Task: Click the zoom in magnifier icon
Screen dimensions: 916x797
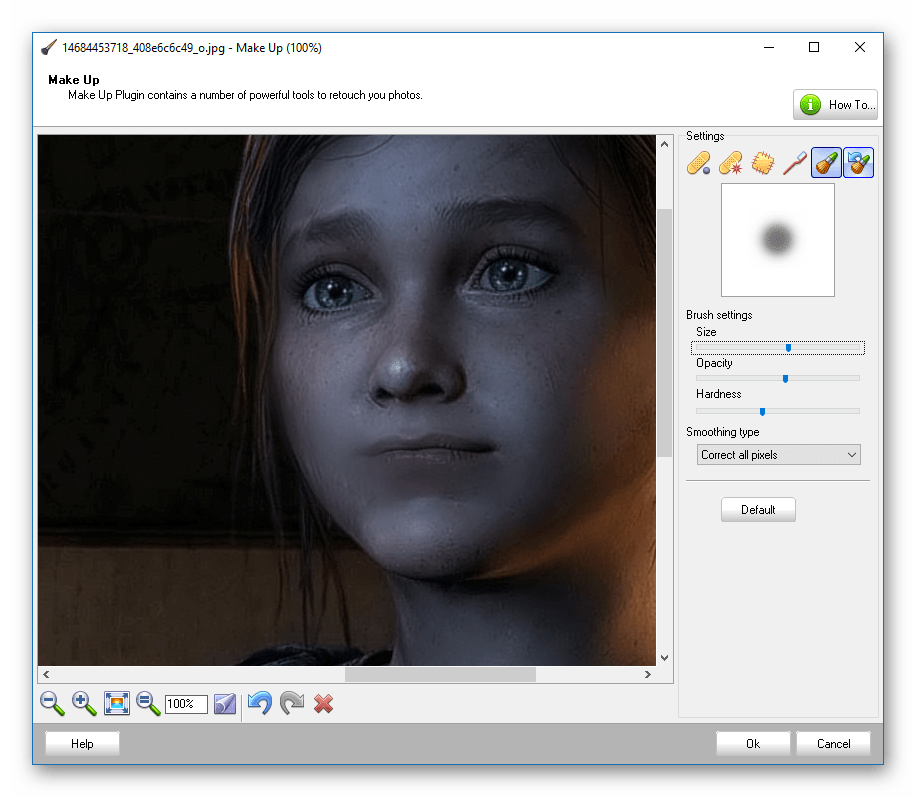Action: pyautogui.click(x=84, y=704)
